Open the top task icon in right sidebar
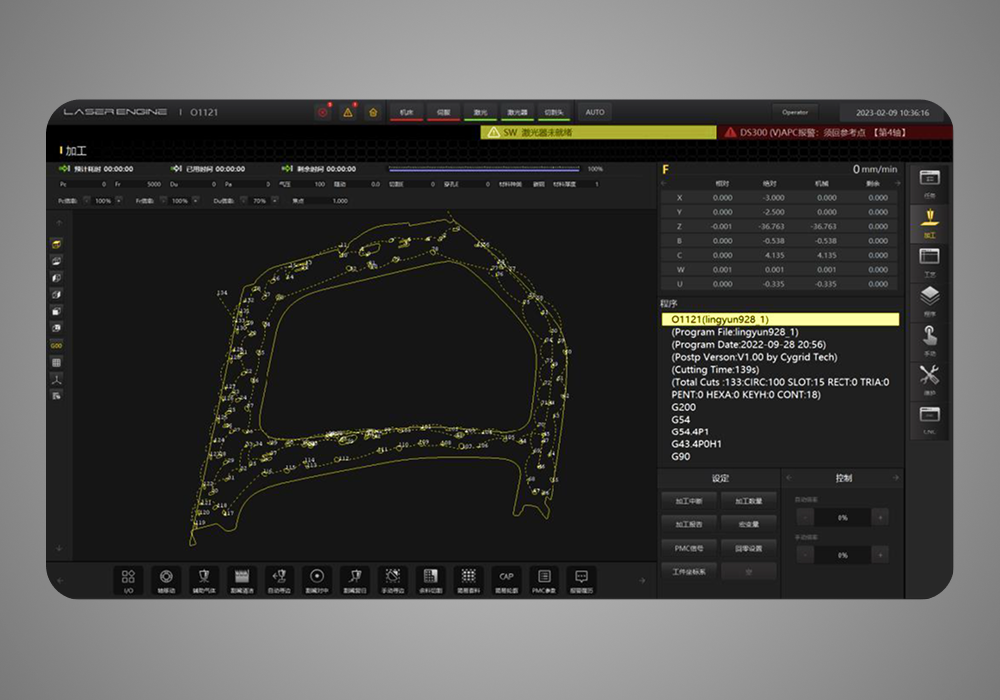1000x700 pixels. point(929,184)
